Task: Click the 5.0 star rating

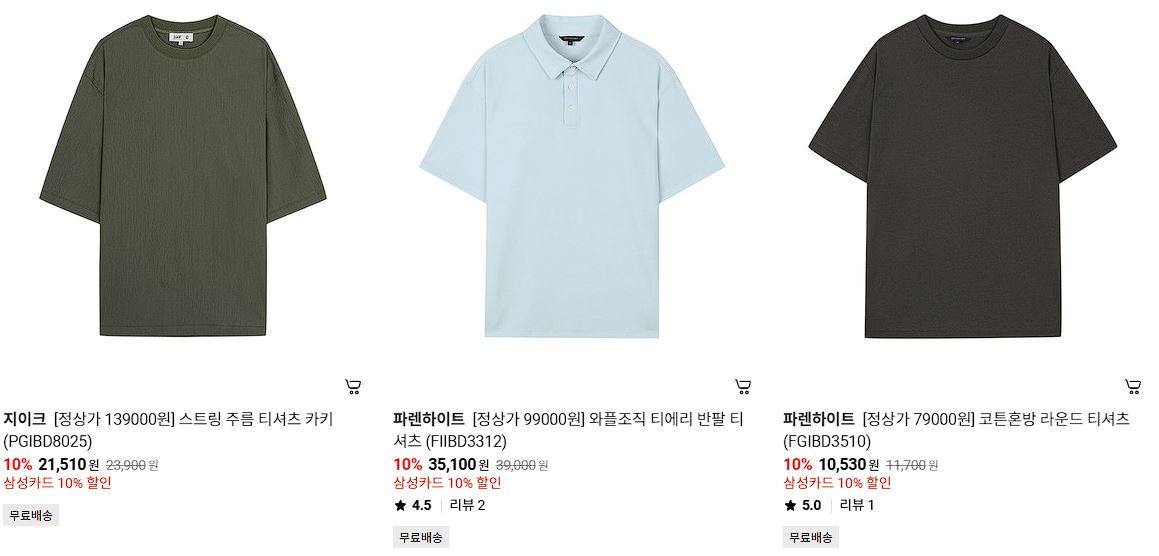Action: [x=803, y=506]
